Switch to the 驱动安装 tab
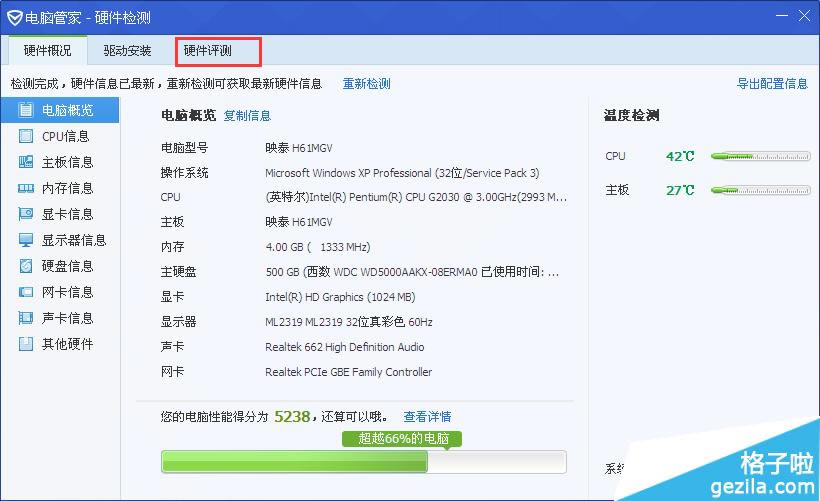Viewport: 820px width, 501px height. click(127, 51)
